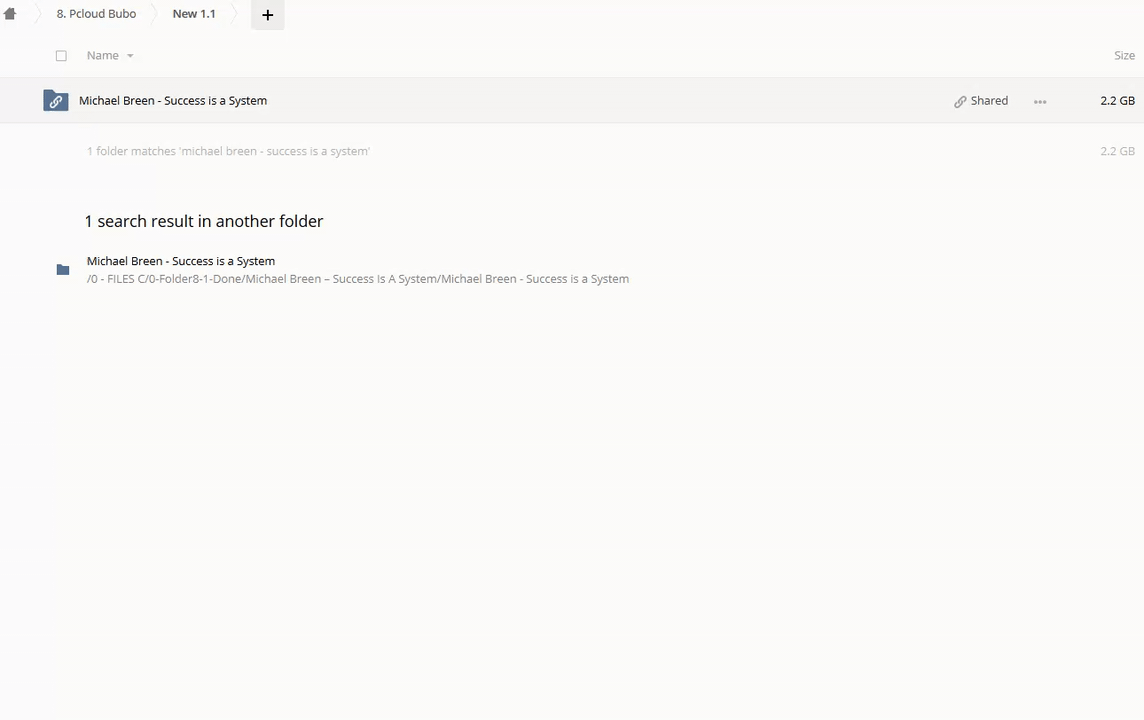
Task: Open the Shared status label
Action: click(x=989, y=101)
